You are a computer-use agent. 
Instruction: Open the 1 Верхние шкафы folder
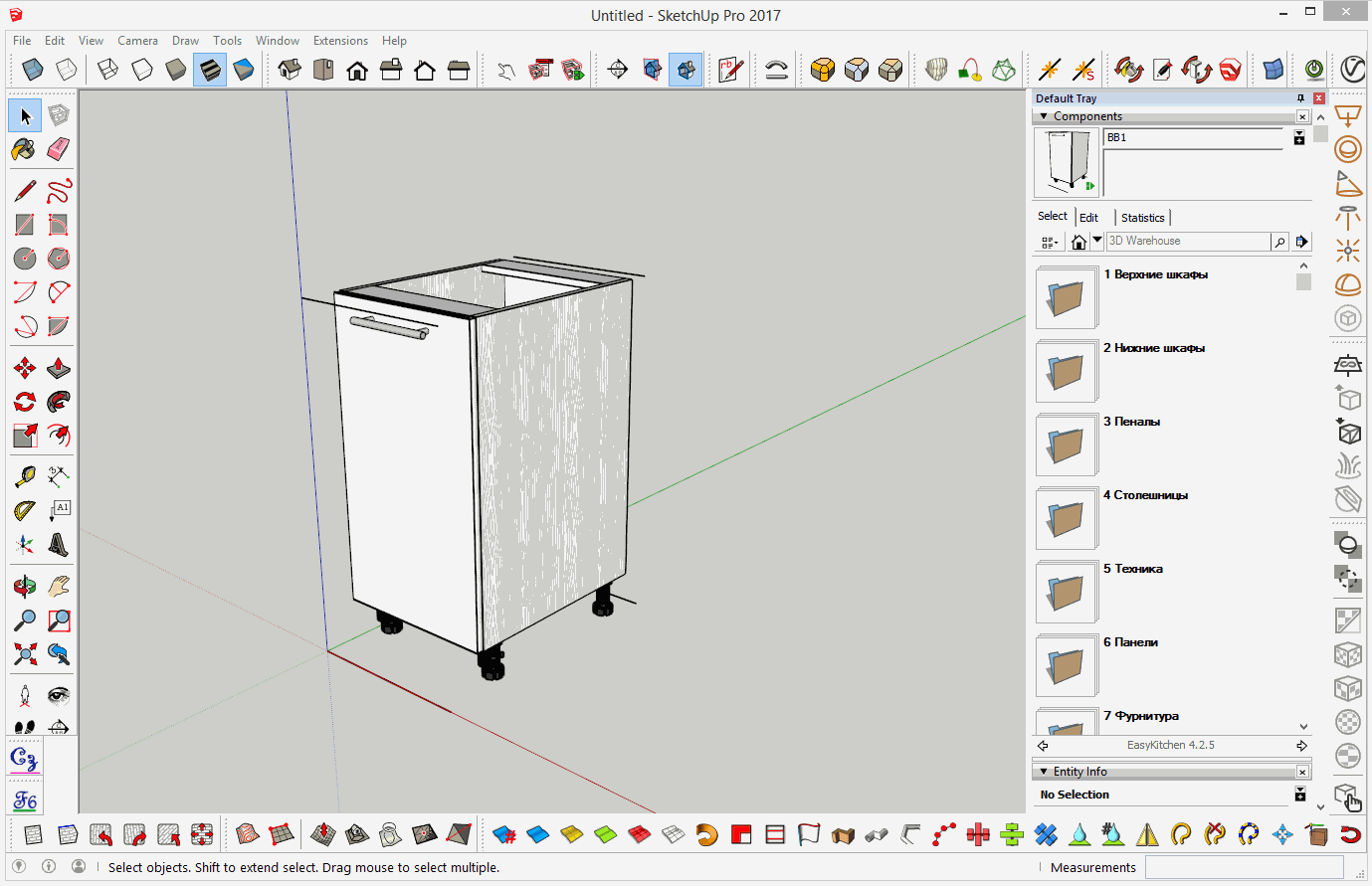pos(1066,297)
